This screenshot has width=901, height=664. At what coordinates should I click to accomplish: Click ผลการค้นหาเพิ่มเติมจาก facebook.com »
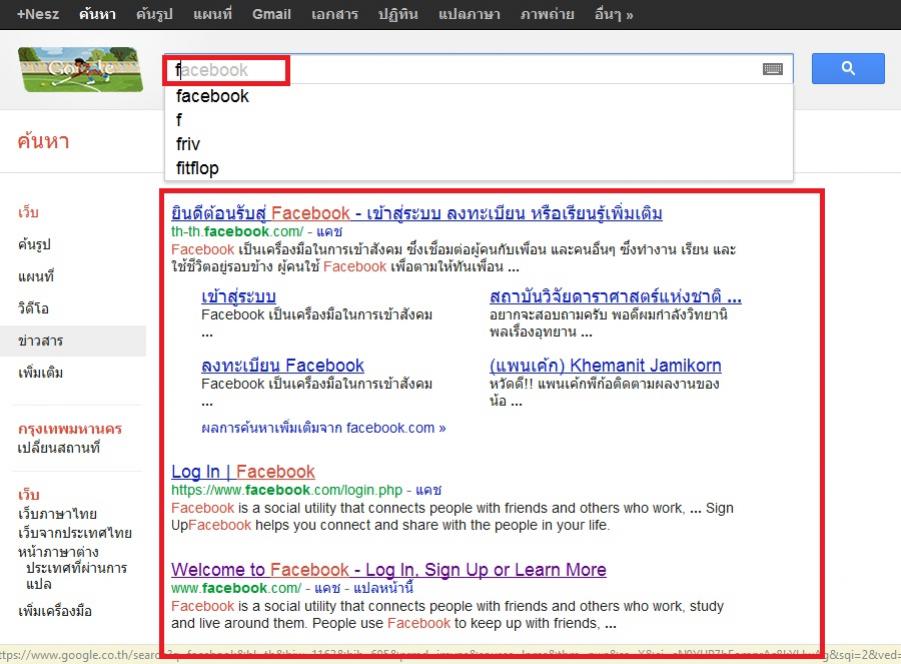click(x=324, y=428)
